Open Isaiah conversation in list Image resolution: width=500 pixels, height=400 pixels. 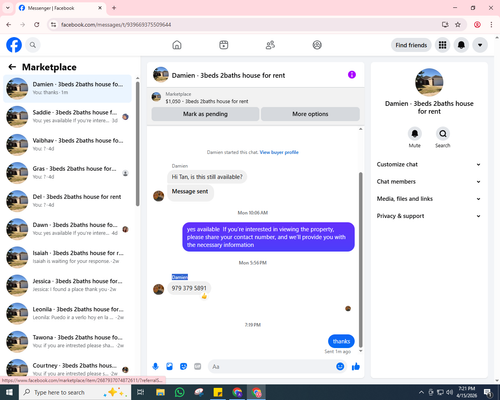[67, 257]
